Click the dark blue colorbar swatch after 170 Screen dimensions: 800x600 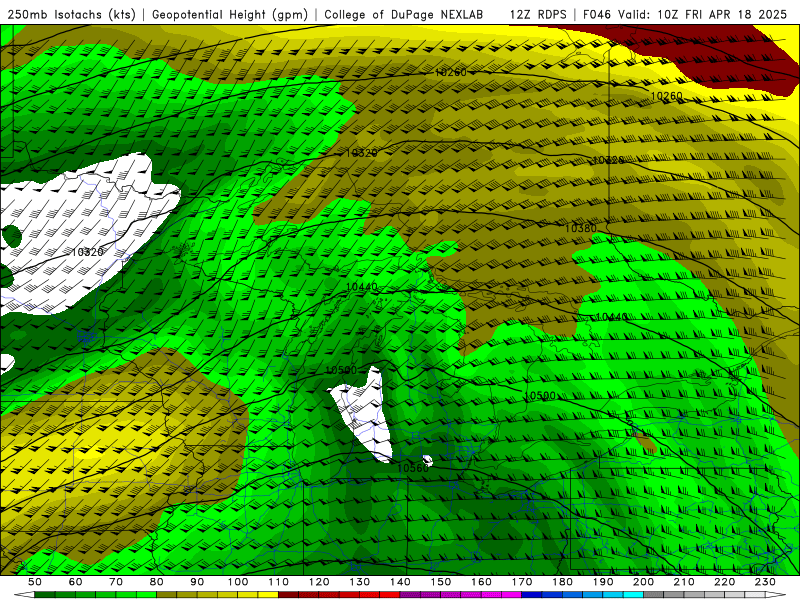pyautogui.click(x=532, y=595)
